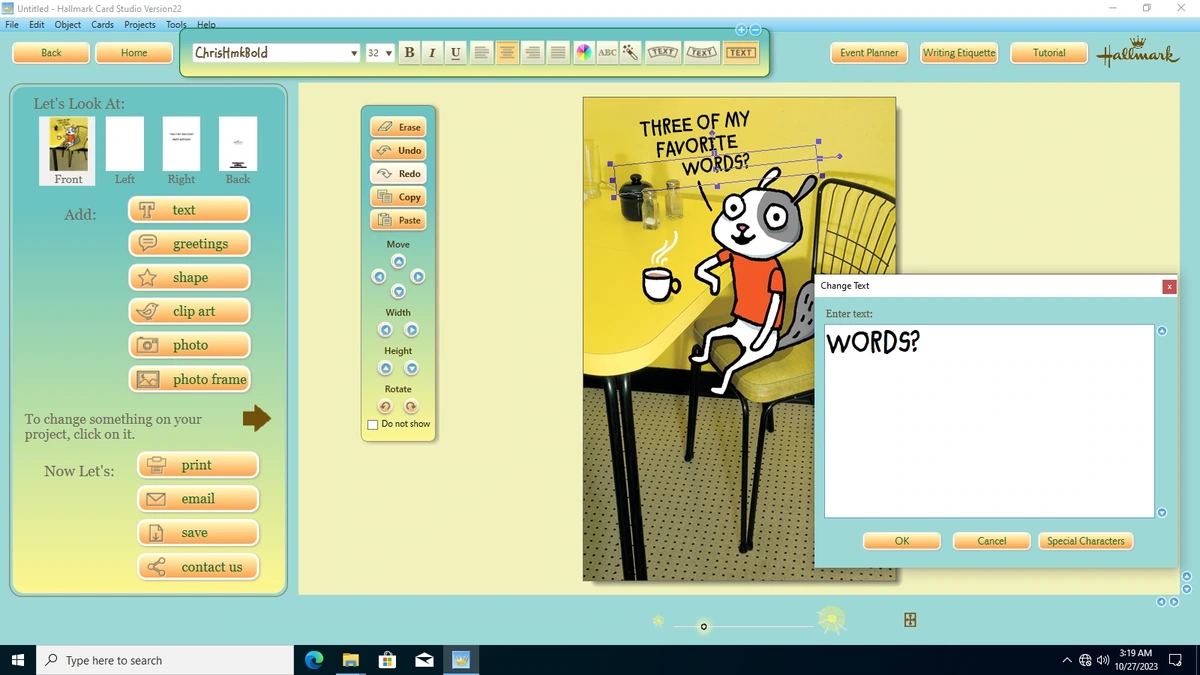Screen dimensions: 1200x675
Task: Toggle italic formatting in text toolbar
Action: coord(433,53)
